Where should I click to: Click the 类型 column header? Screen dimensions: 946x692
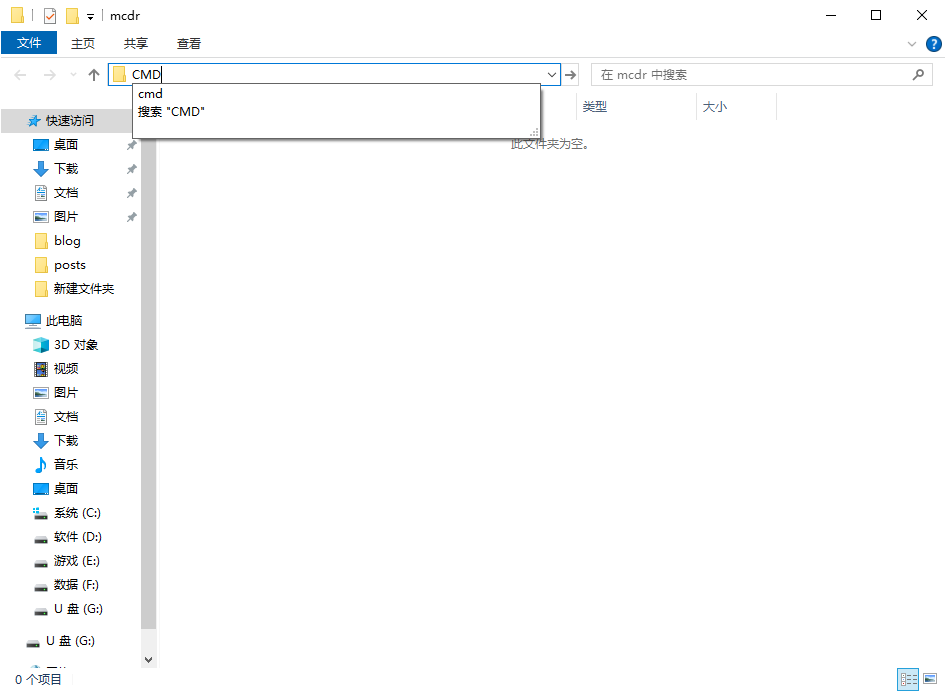pyautogui.click(x=595, y=107)
